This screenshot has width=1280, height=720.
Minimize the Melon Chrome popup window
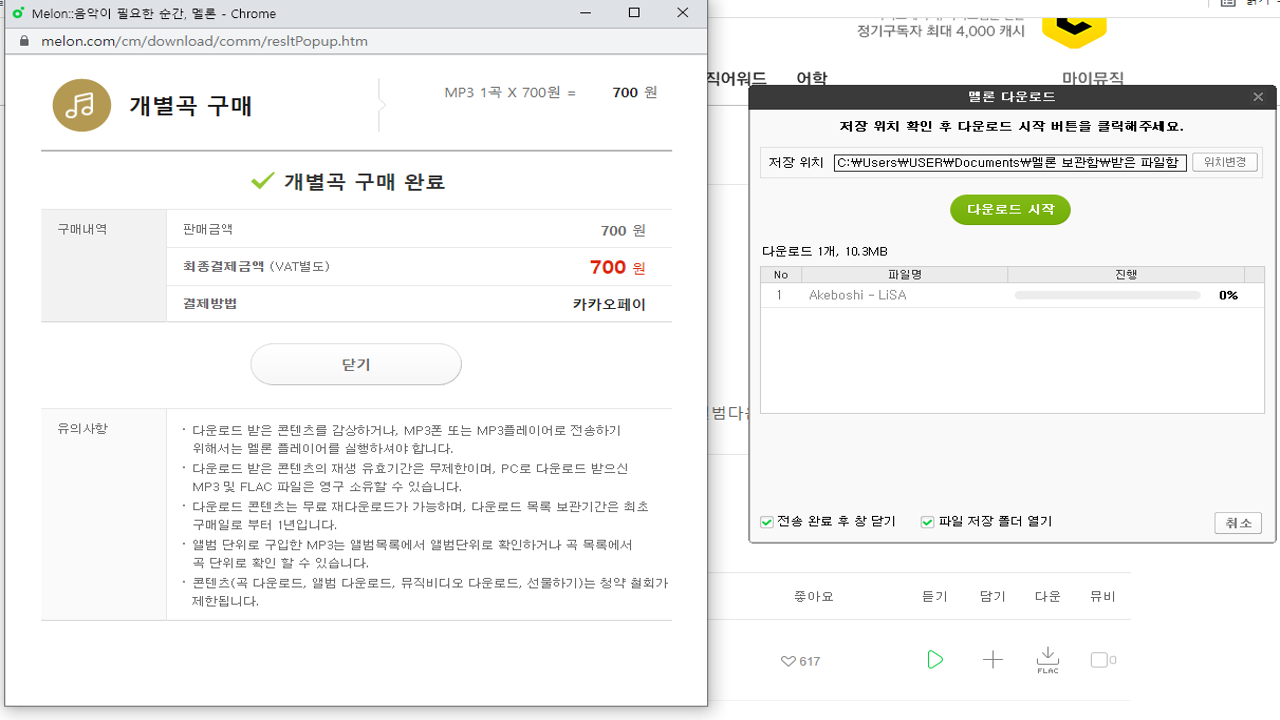(586, 13)
